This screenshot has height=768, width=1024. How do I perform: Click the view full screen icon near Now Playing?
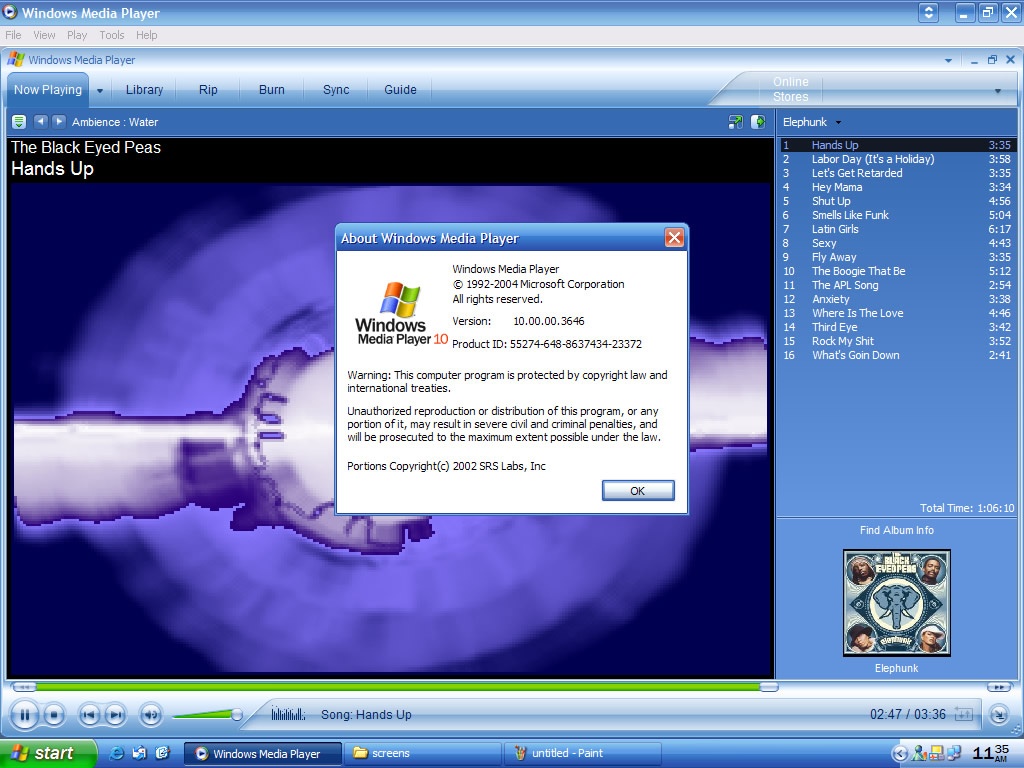[x=734, y=121]
